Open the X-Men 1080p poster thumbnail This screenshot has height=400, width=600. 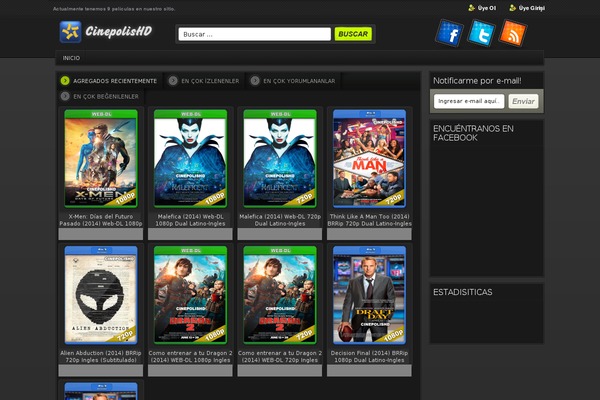coord(101,158)
